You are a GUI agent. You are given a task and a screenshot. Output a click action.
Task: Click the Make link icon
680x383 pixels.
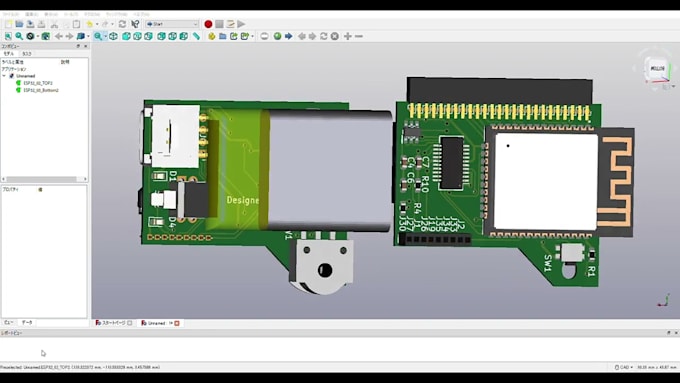click(x=234, y=36)
